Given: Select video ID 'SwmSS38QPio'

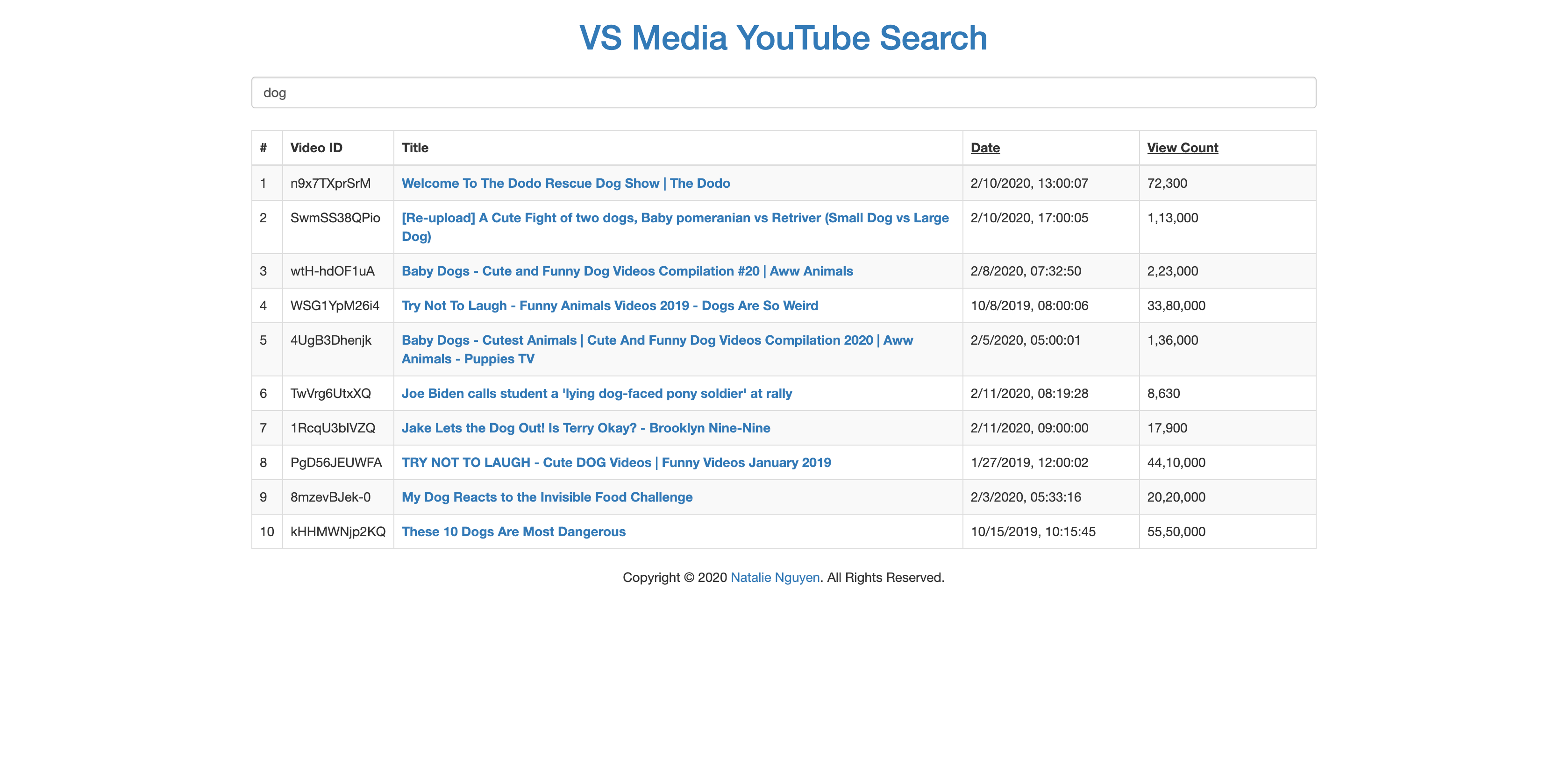Looking at the screenshot, I should tap(335, 218).
